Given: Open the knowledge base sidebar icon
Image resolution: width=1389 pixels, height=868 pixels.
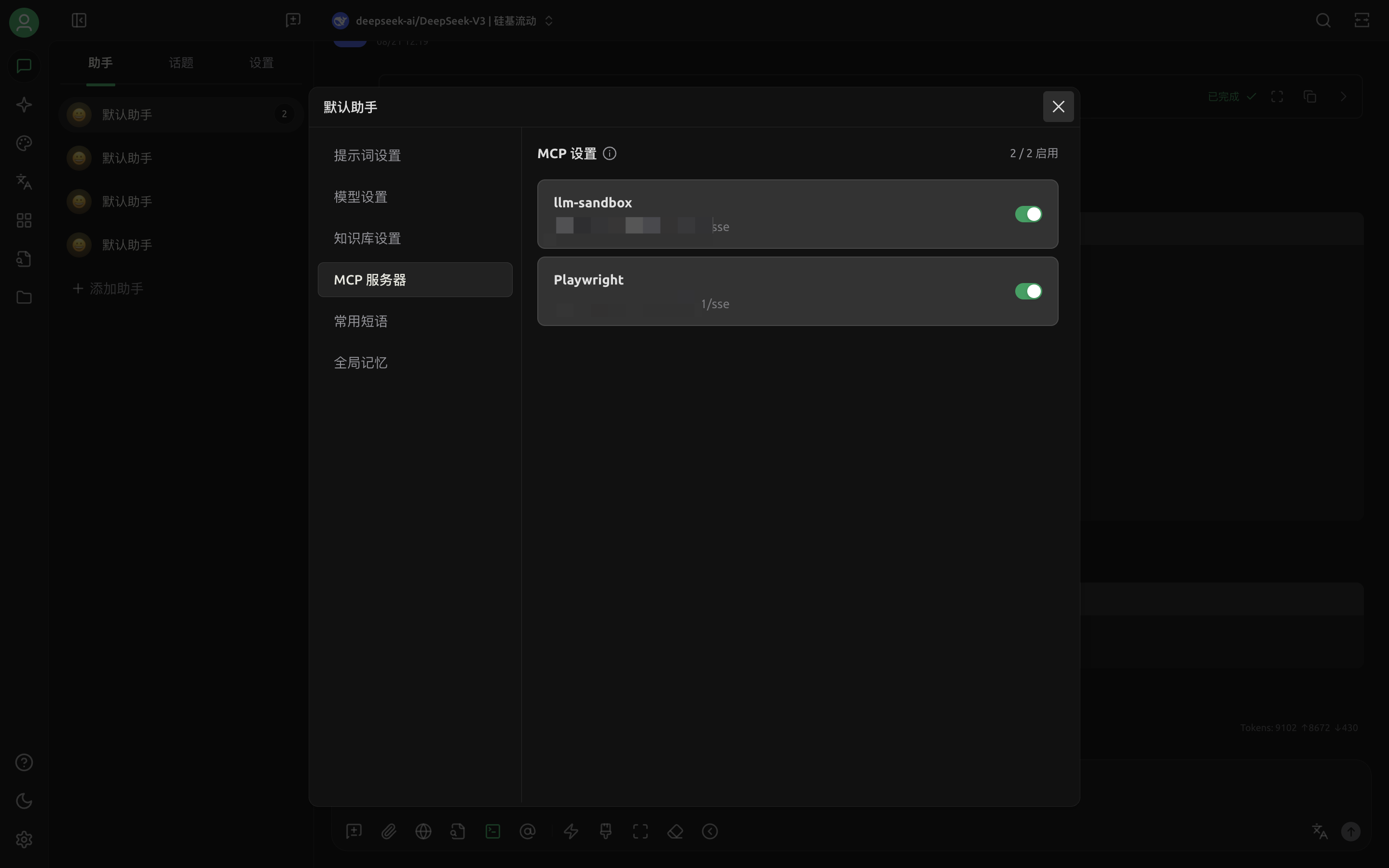Looking at the screenshot, I should [24, 259].
